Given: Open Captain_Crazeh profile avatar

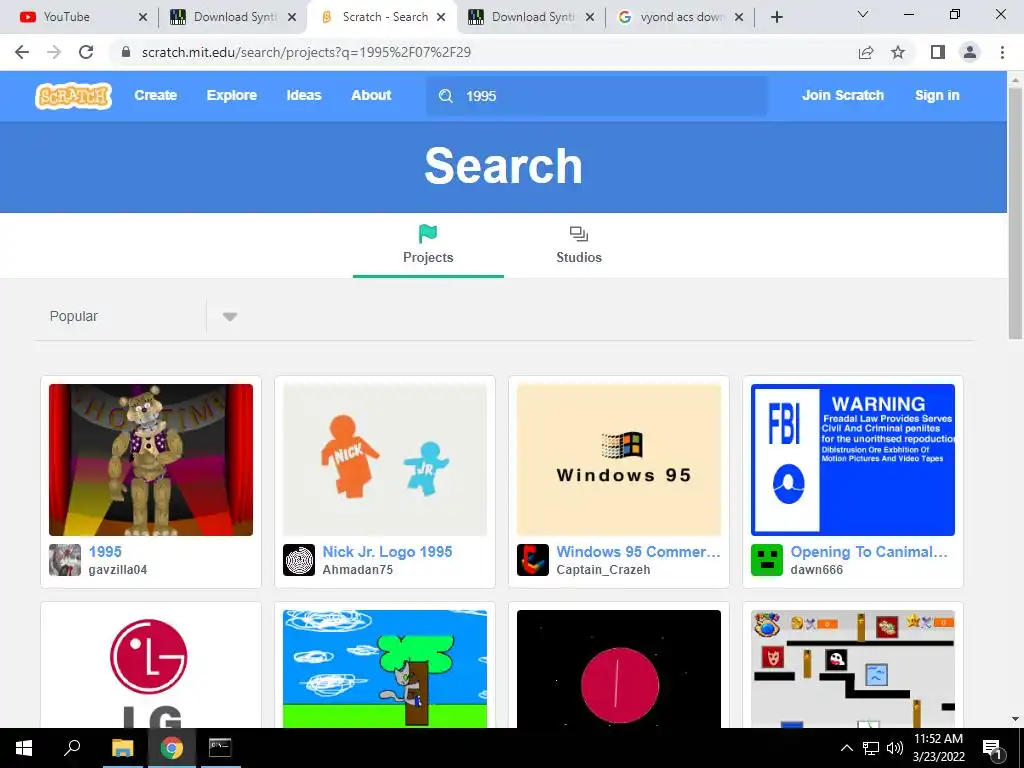Looking at the screenshot, I should [x=533, y=560].
